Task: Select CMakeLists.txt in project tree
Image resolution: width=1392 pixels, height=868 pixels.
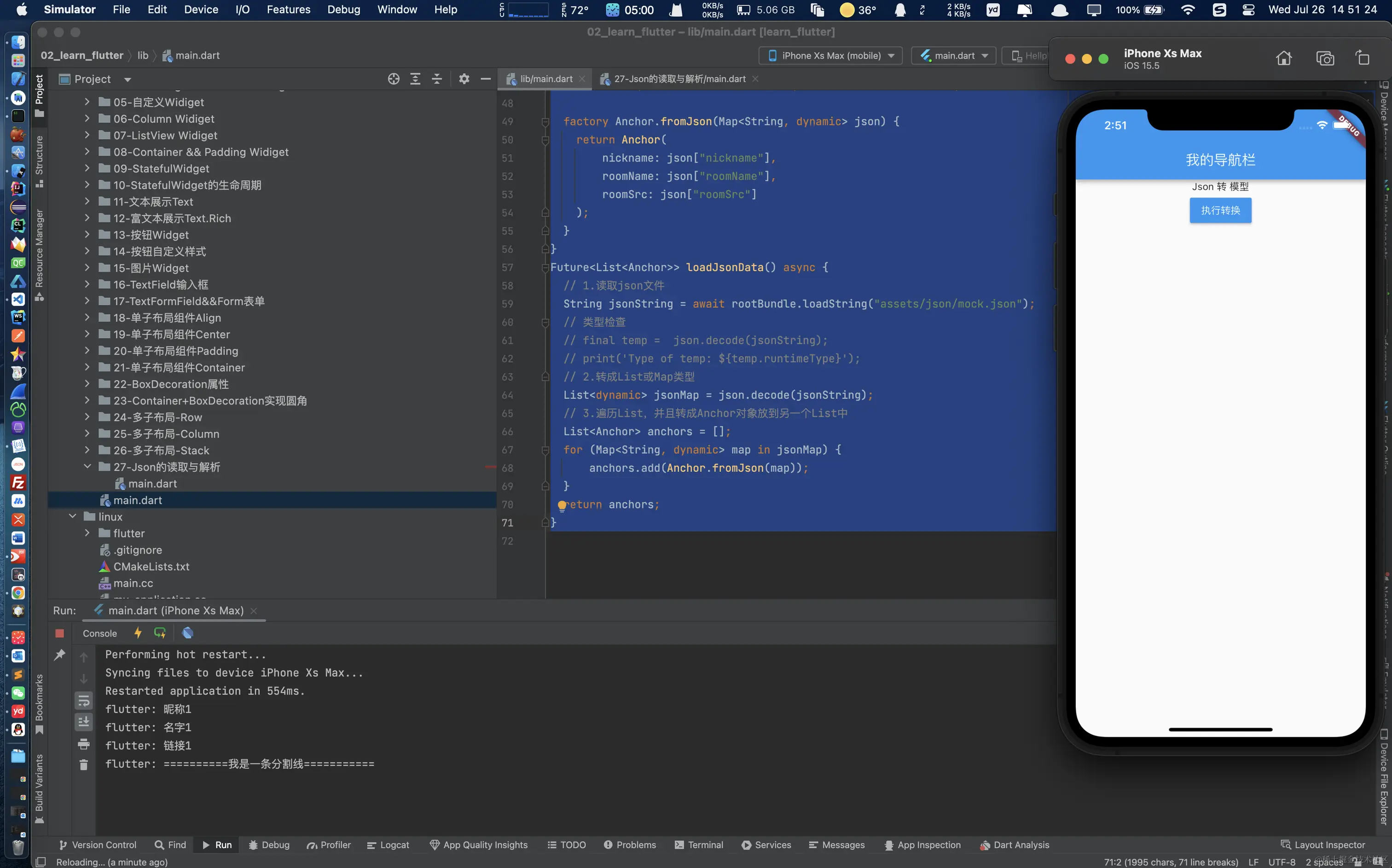Action: point(151,566)
